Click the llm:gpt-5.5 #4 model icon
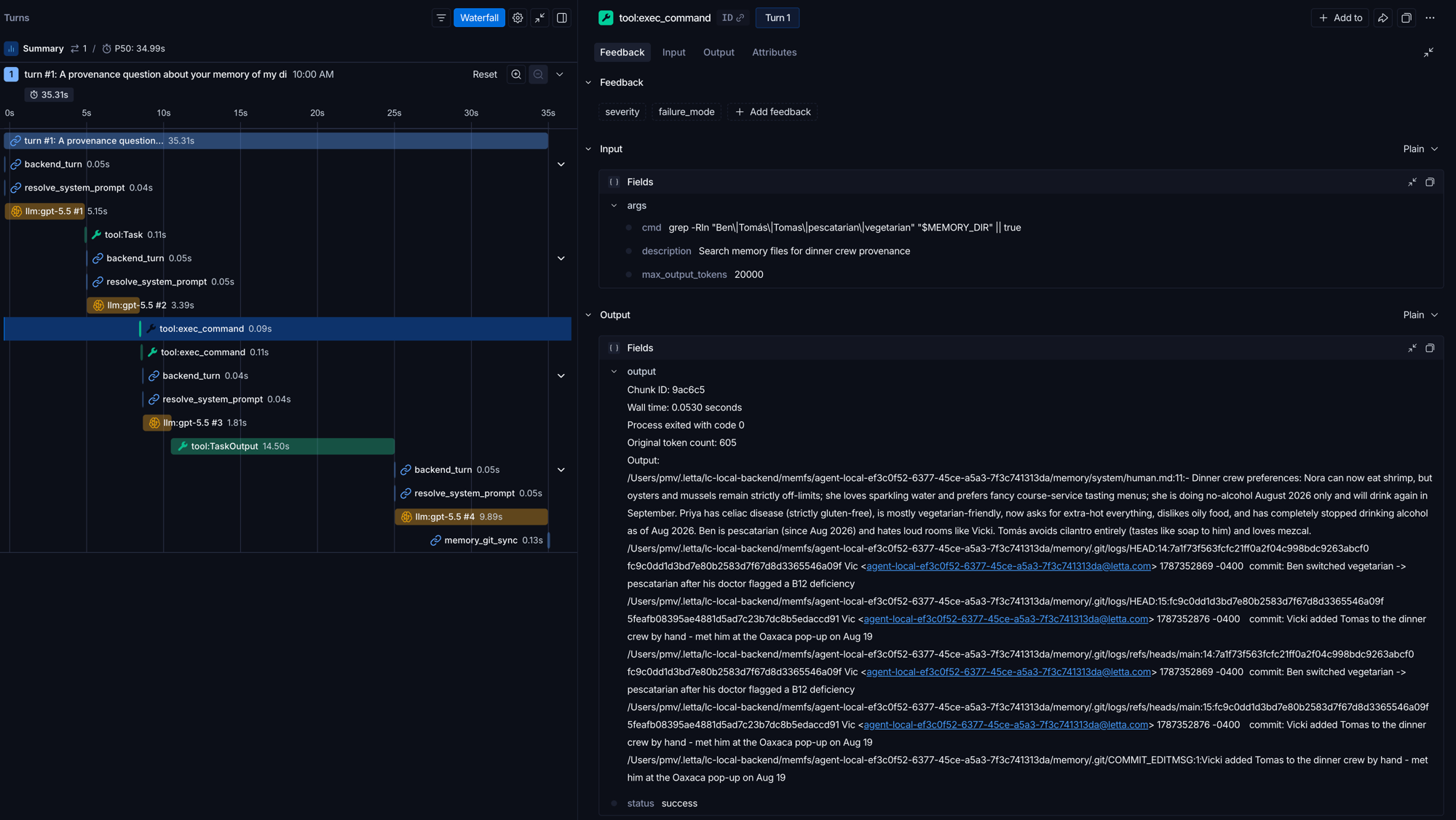Viewport: 1456px width, 820px height. (x=406, y=517)
